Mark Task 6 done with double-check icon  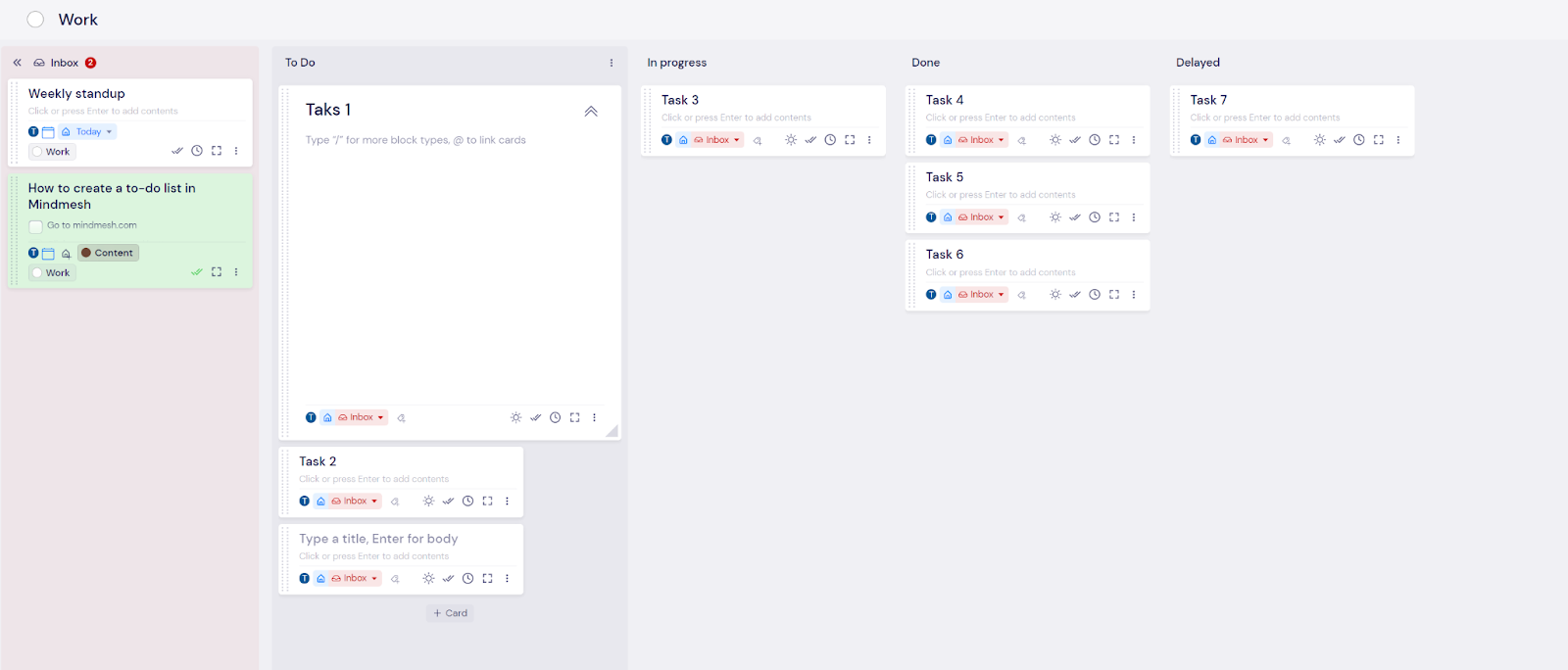pos(1075,295)
